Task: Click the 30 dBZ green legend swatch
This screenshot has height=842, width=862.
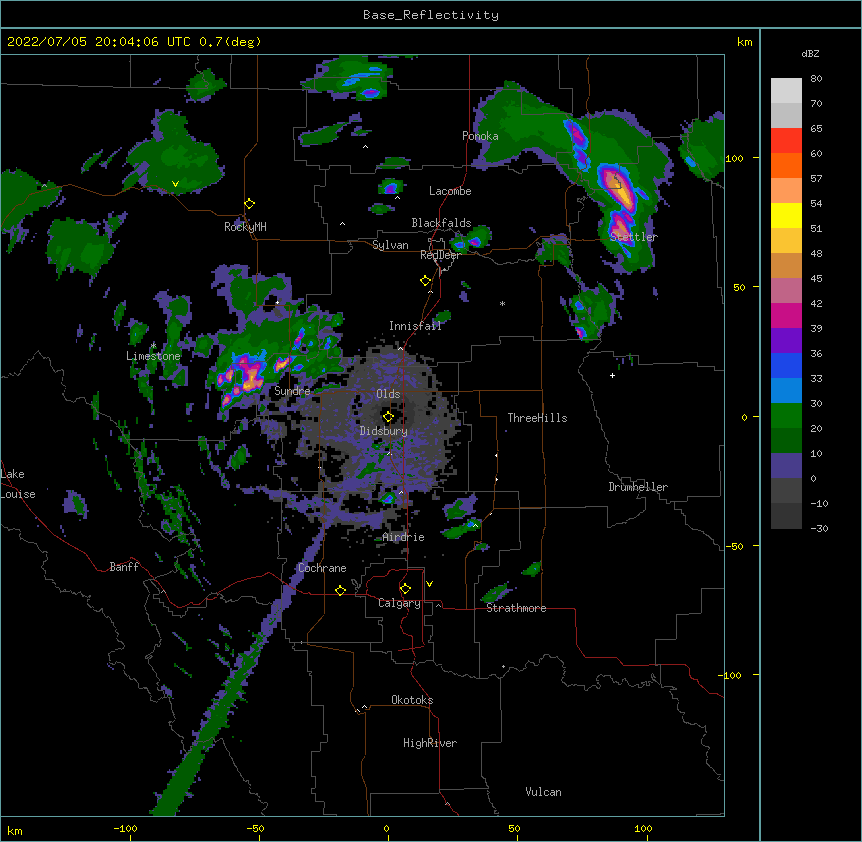Action: click(786, 416)
